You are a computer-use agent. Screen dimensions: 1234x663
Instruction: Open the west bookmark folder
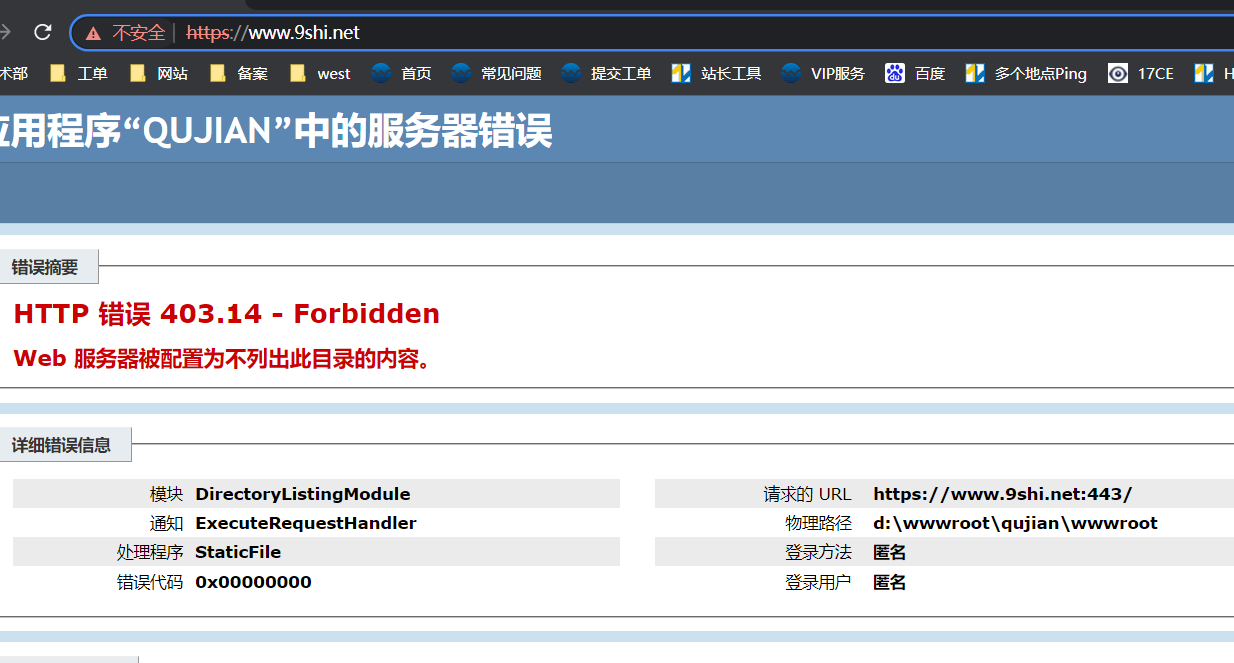click(321, 73)
